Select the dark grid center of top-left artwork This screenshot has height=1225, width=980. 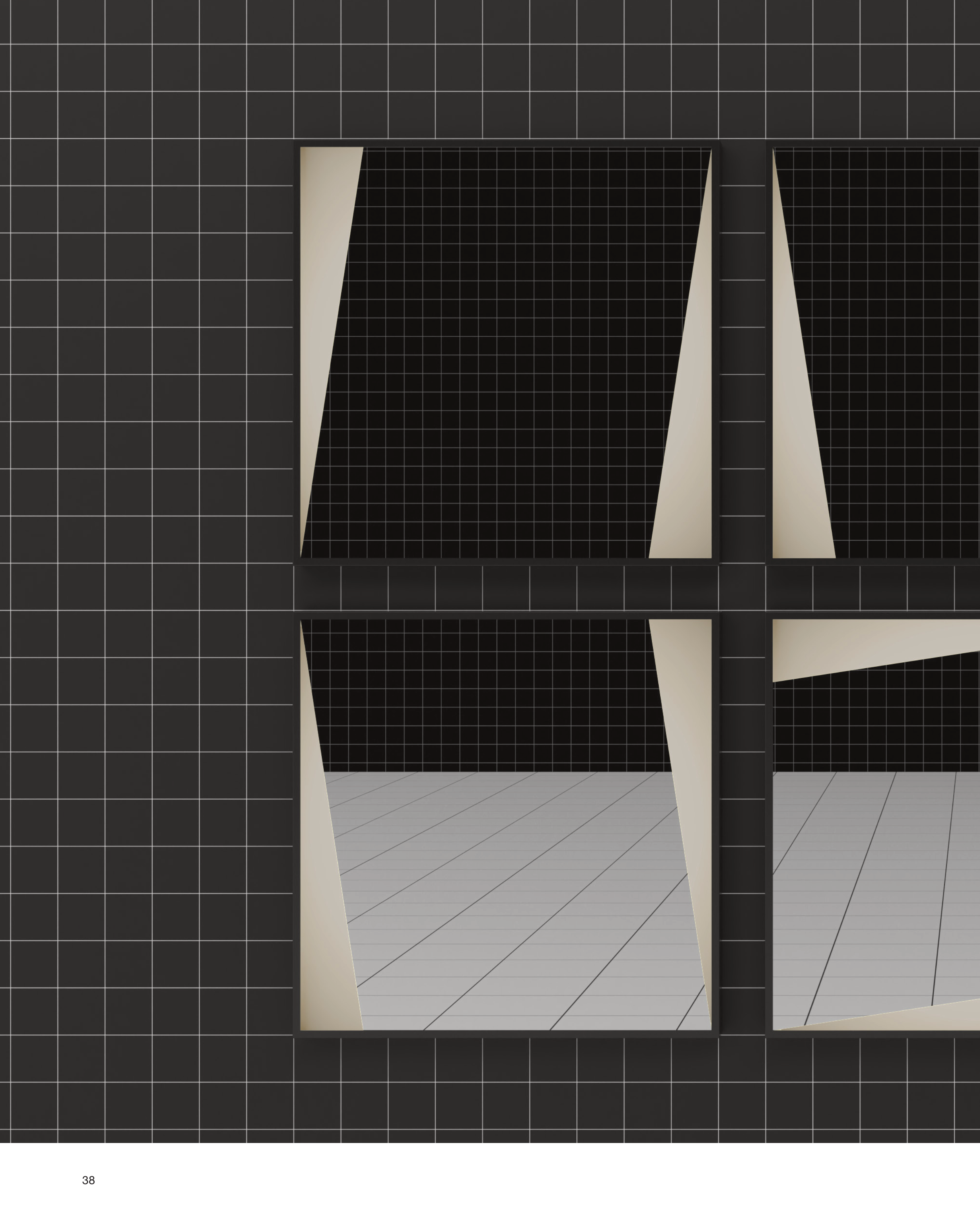506,352
